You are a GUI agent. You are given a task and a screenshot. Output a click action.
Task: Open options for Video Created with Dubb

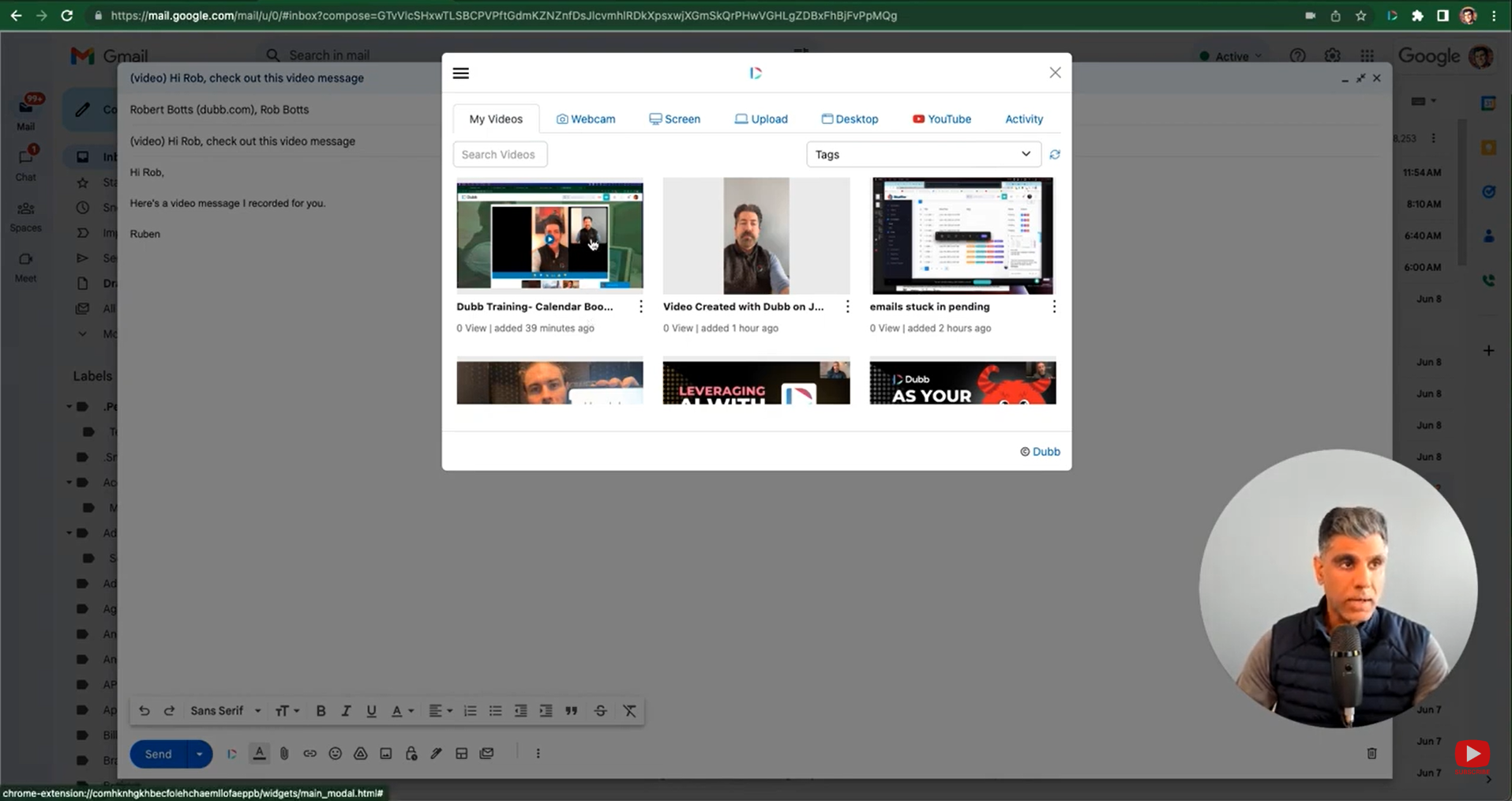pyautogui.click(x=847, y=306)
